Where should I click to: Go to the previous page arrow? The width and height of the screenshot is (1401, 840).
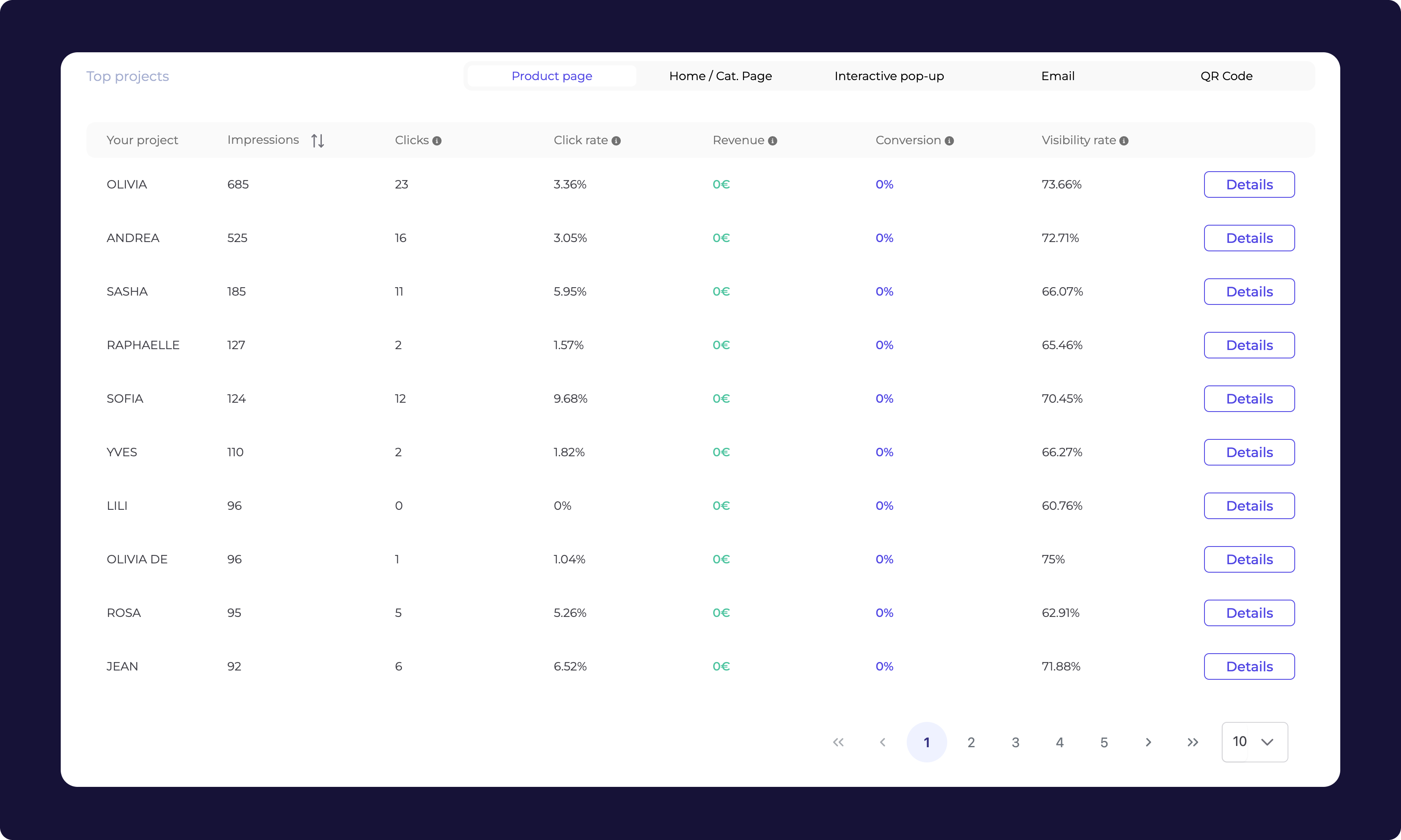pos(883,742)
